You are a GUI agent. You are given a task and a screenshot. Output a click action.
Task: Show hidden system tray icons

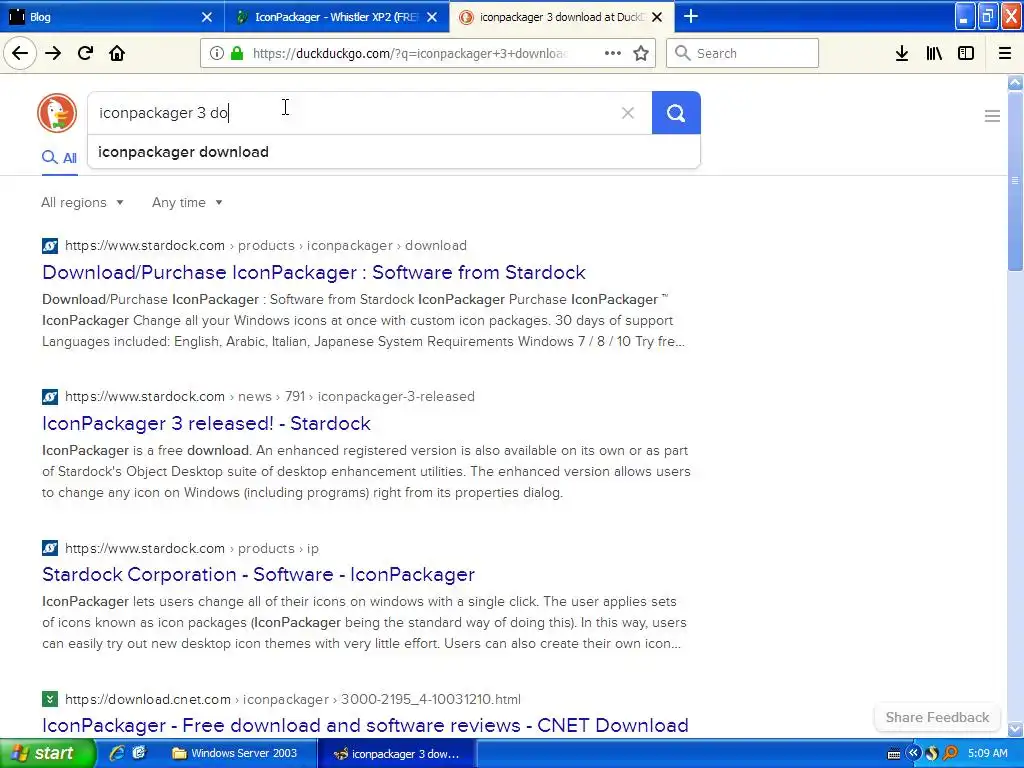click(913, 754)
